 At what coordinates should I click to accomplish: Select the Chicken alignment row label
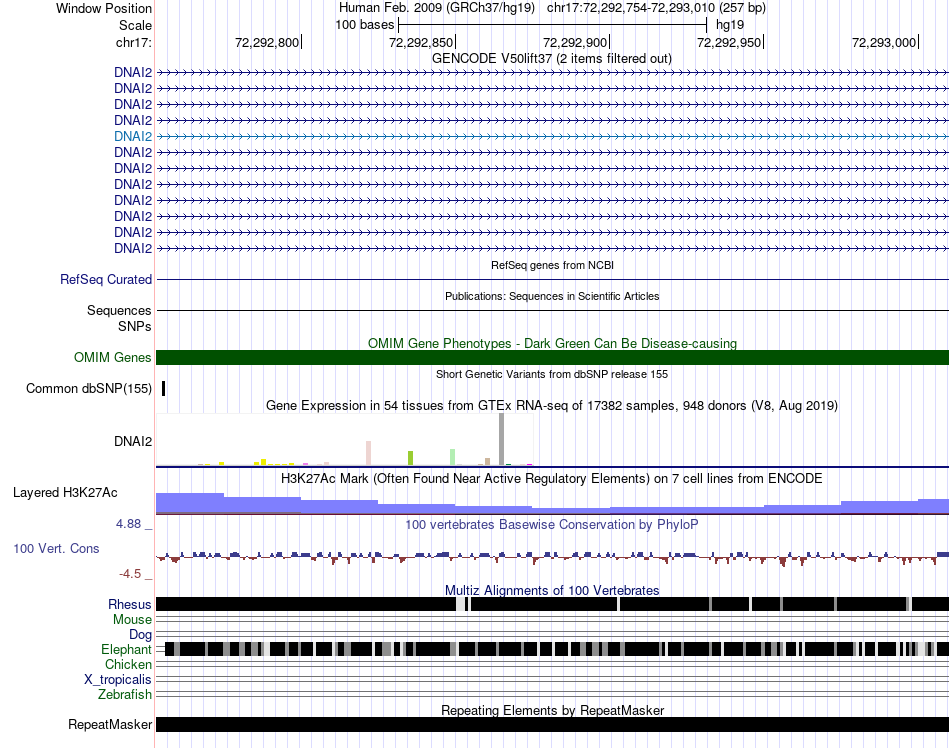tap(128, 664)
